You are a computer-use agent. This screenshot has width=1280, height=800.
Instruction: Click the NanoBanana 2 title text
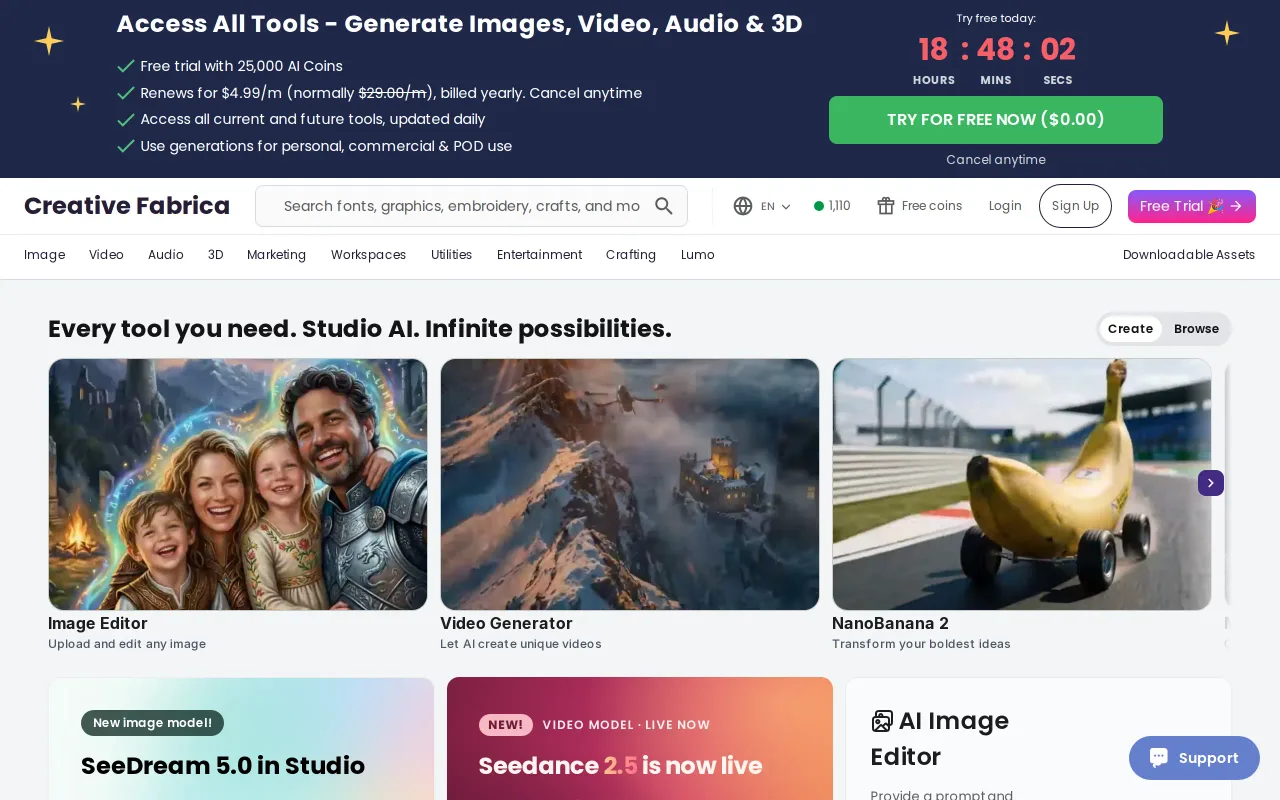click(x=890, y=624)
